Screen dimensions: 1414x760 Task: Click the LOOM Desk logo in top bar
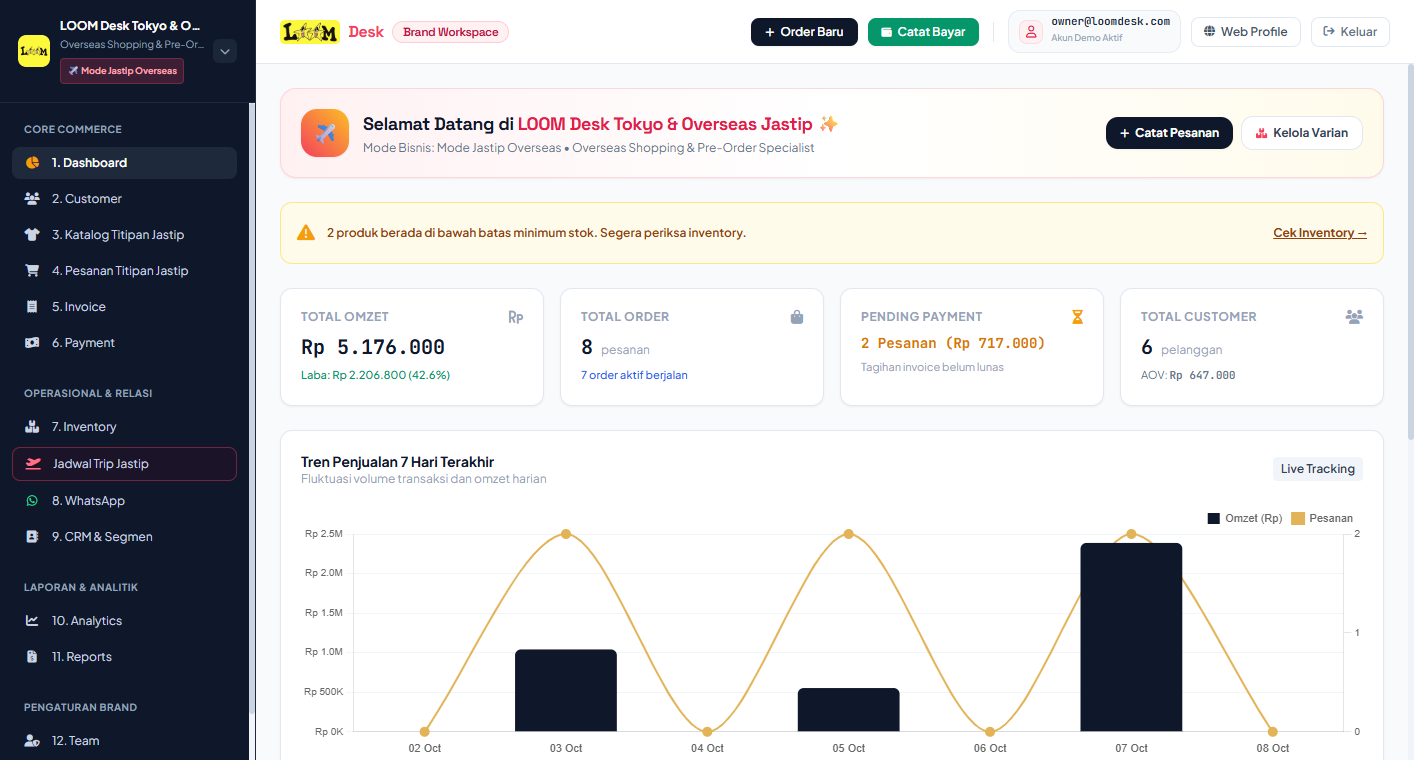pos(310,32)
